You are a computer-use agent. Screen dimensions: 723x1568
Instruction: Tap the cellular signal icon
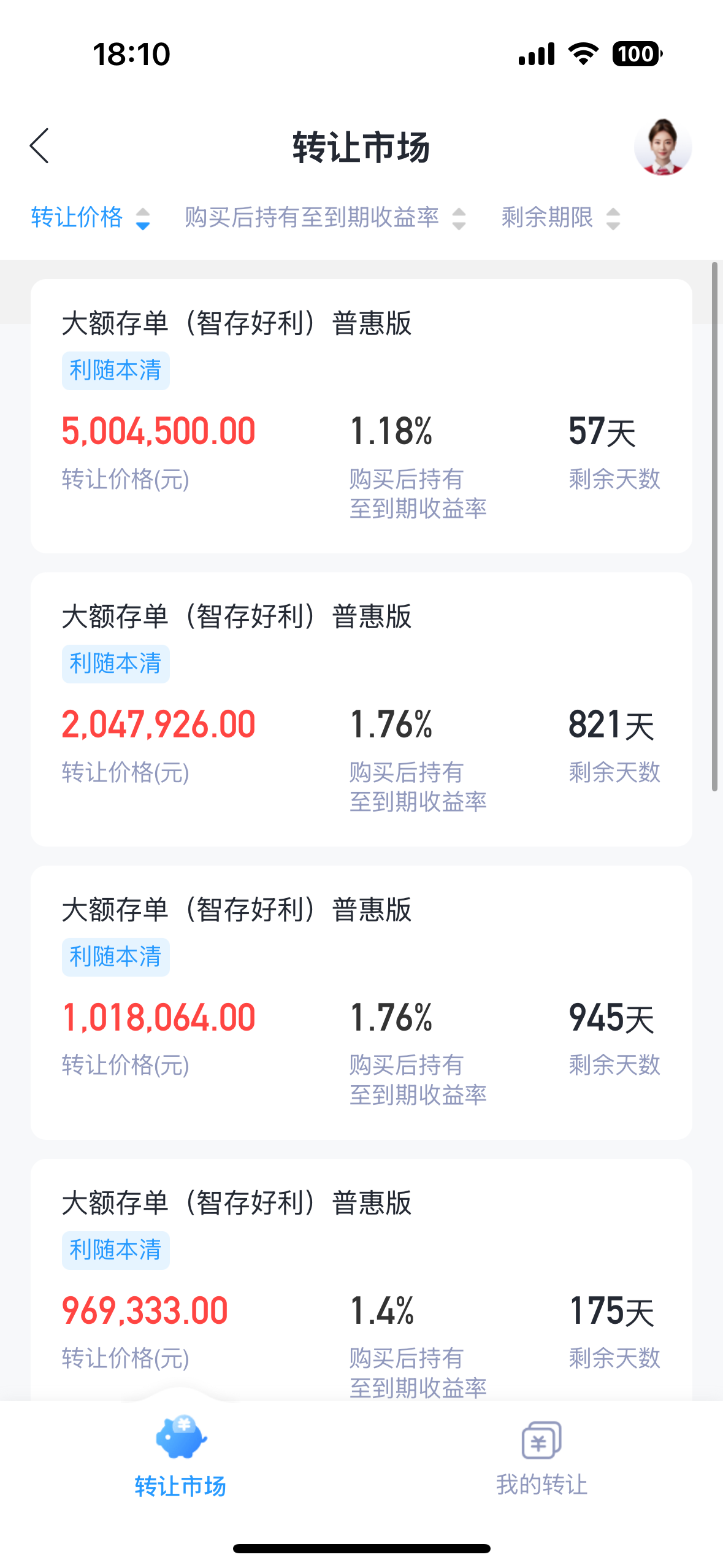pyautogui.click(x=537, y=54)
